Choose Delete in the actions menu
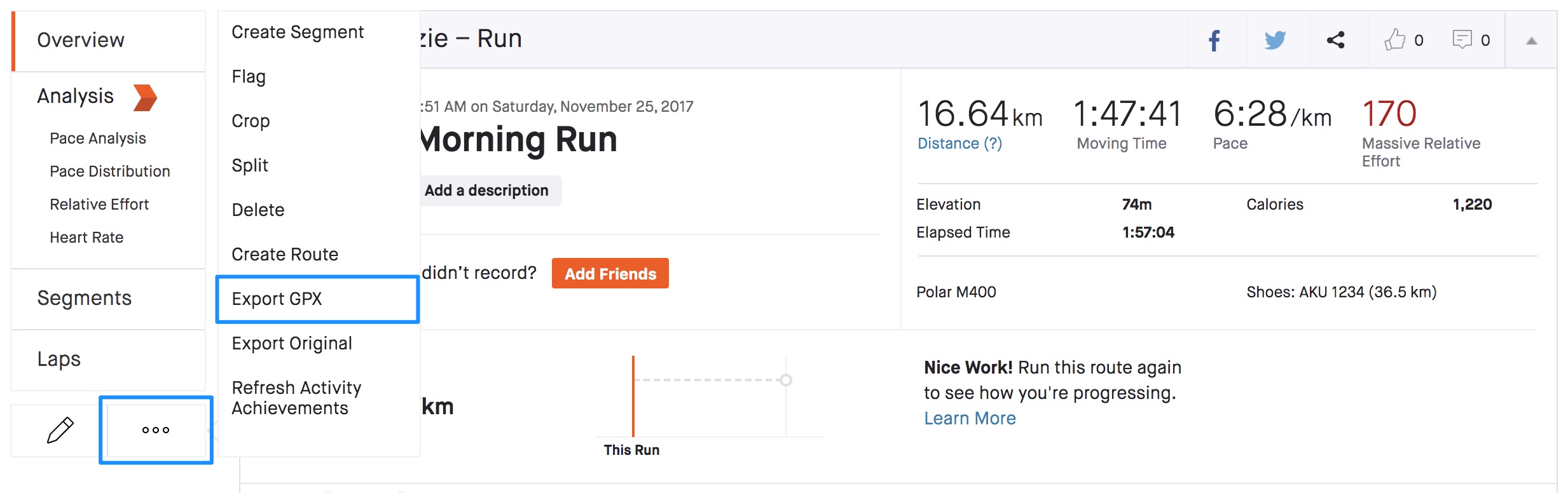The image size is (1568, 493). [258, 210]
